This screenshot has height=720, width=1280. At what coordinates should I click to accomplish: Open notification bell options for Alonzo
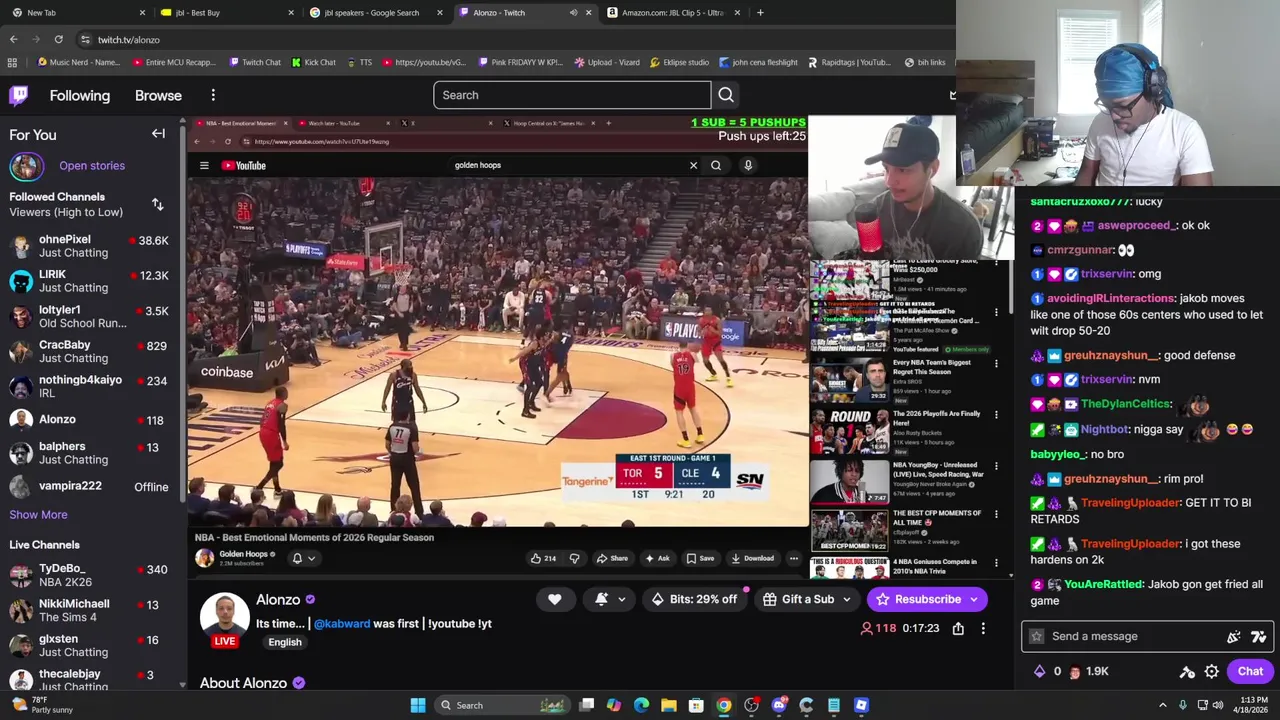(610, 599)
